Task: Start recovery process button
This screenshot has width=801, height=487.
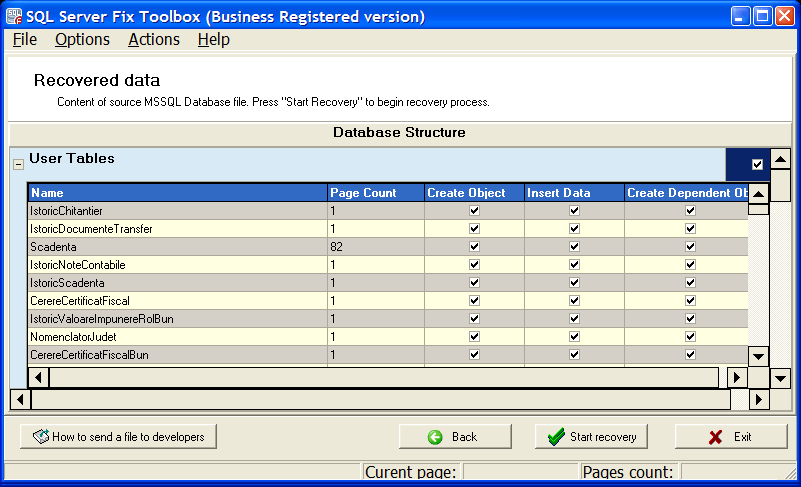Action: coord(591,436)
